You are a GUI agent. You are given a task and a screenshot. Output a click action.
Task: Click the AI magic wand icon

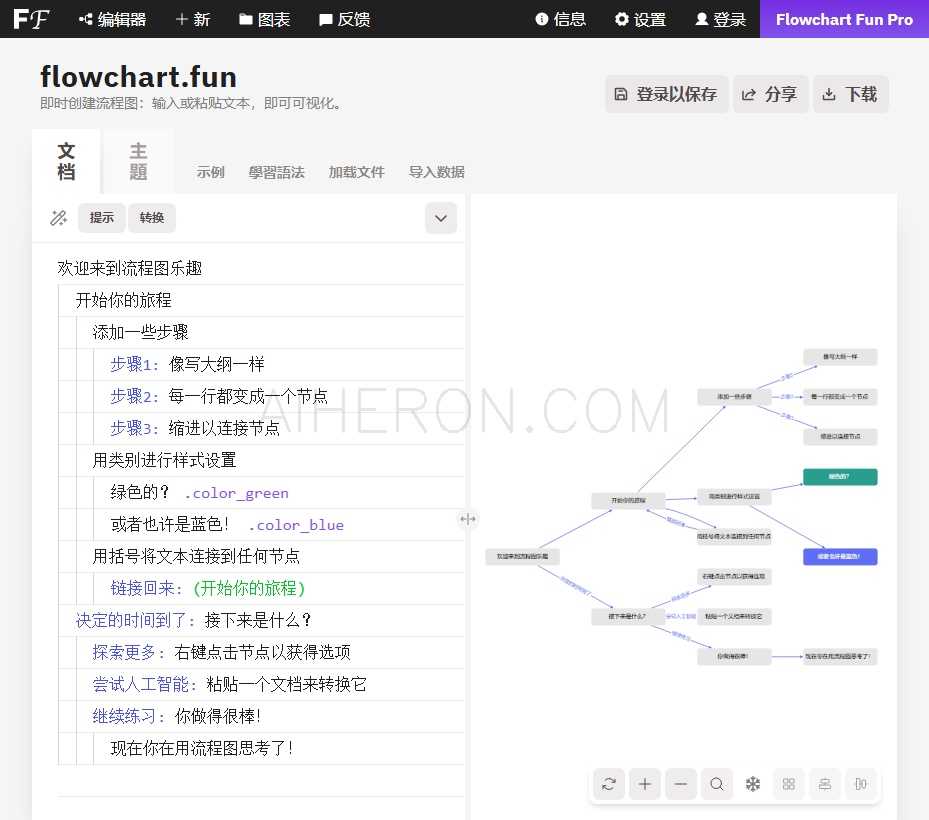click(x=58, y=218)
